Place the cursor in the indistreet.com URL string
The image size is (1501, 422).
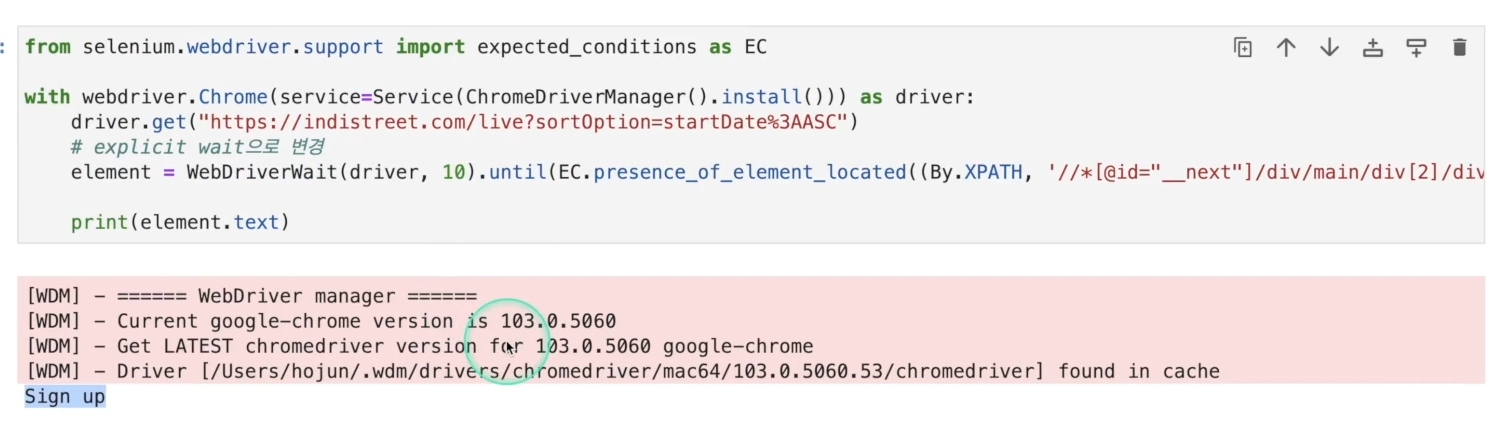tap(518, 122)
